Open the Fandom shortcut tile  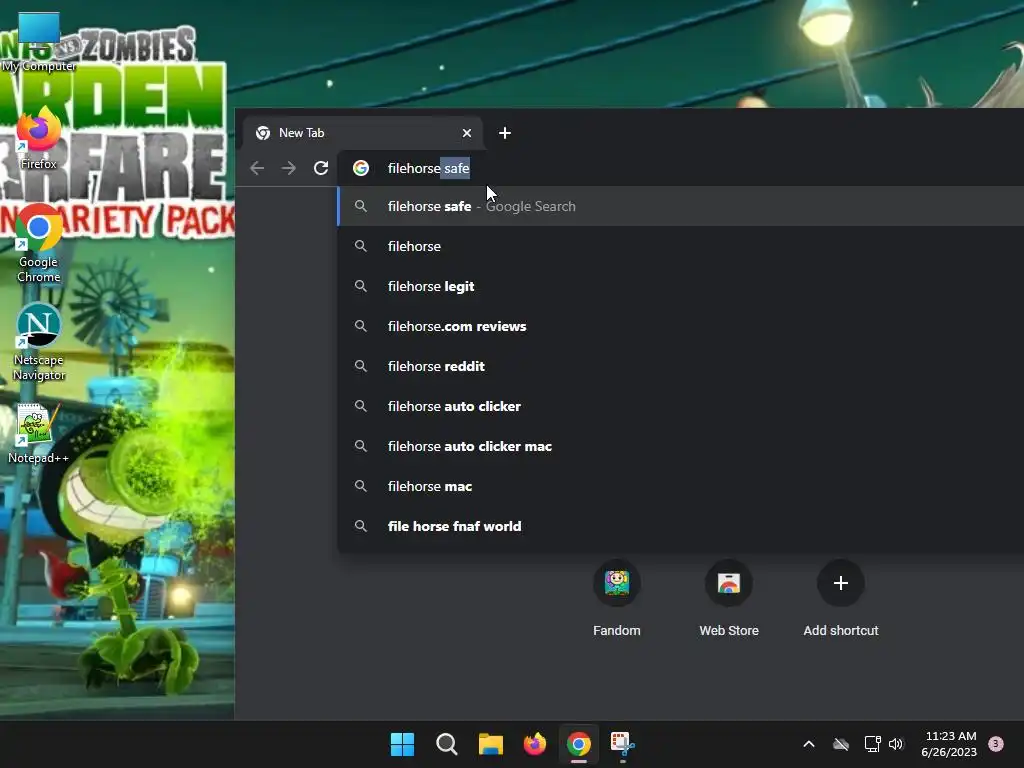point(616,598)
